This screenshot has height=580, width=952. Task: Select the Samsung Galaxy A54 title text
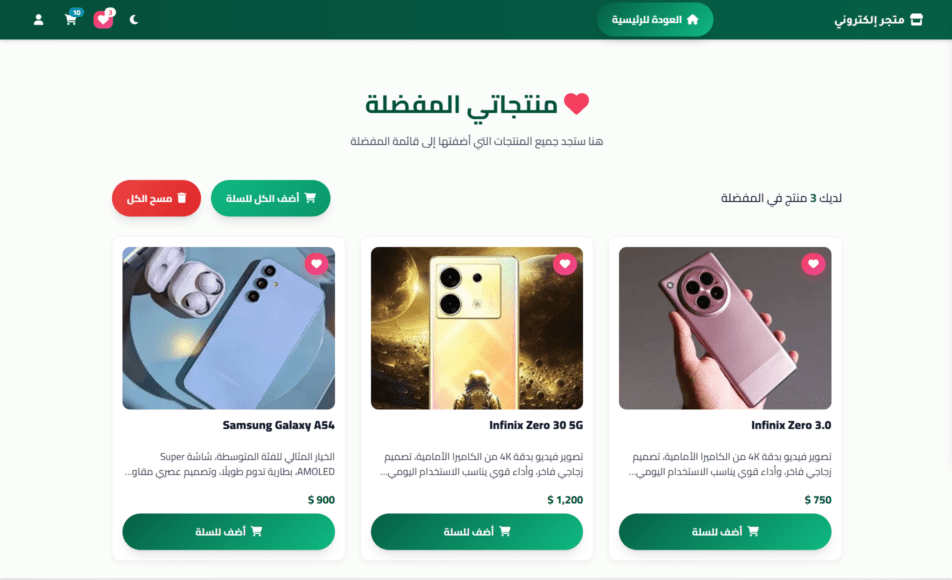point(278,425)
